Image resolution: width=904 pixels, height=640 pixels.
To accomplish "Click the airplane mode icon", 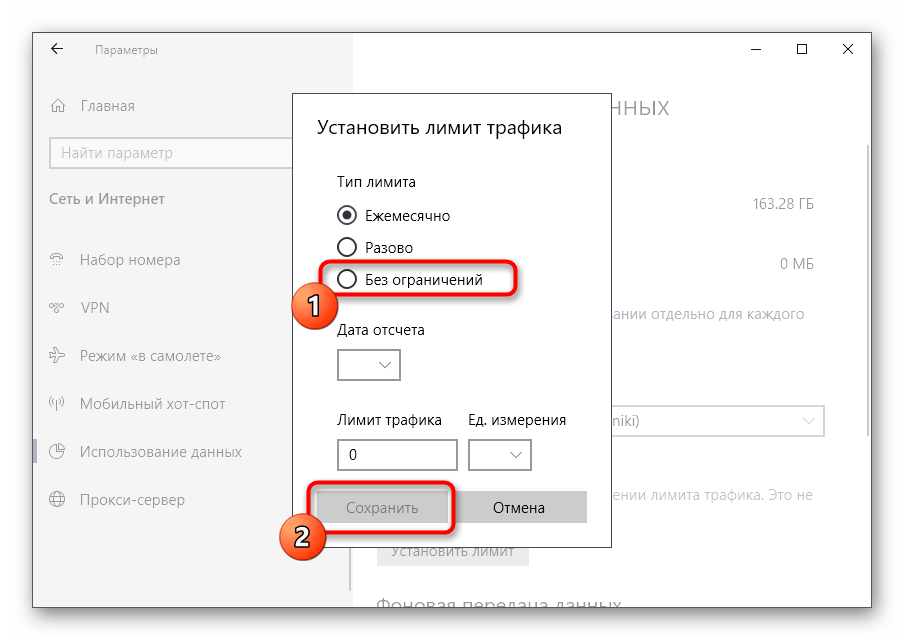I will [57, 356].
